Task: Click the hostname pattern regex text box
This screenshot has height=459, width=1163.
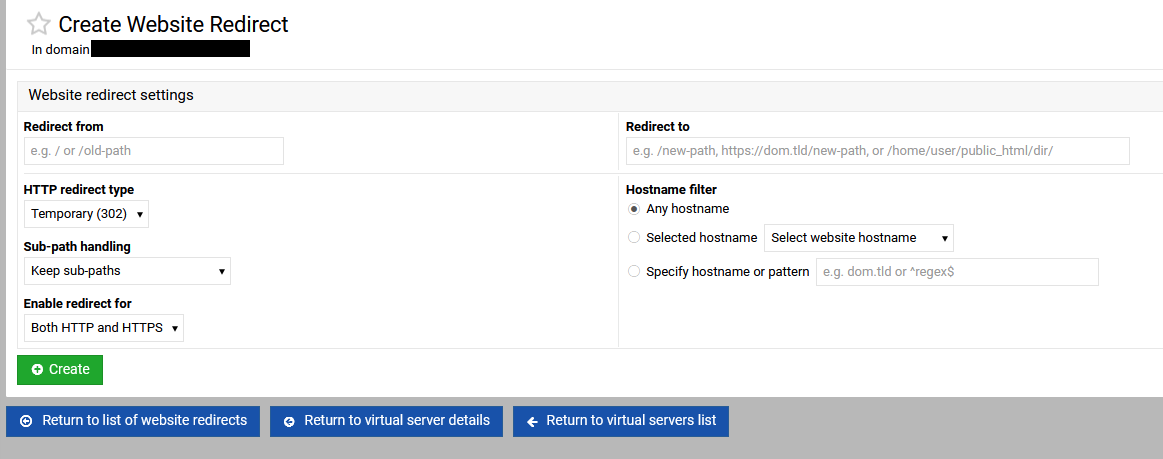Action: (x=956, y=272)
